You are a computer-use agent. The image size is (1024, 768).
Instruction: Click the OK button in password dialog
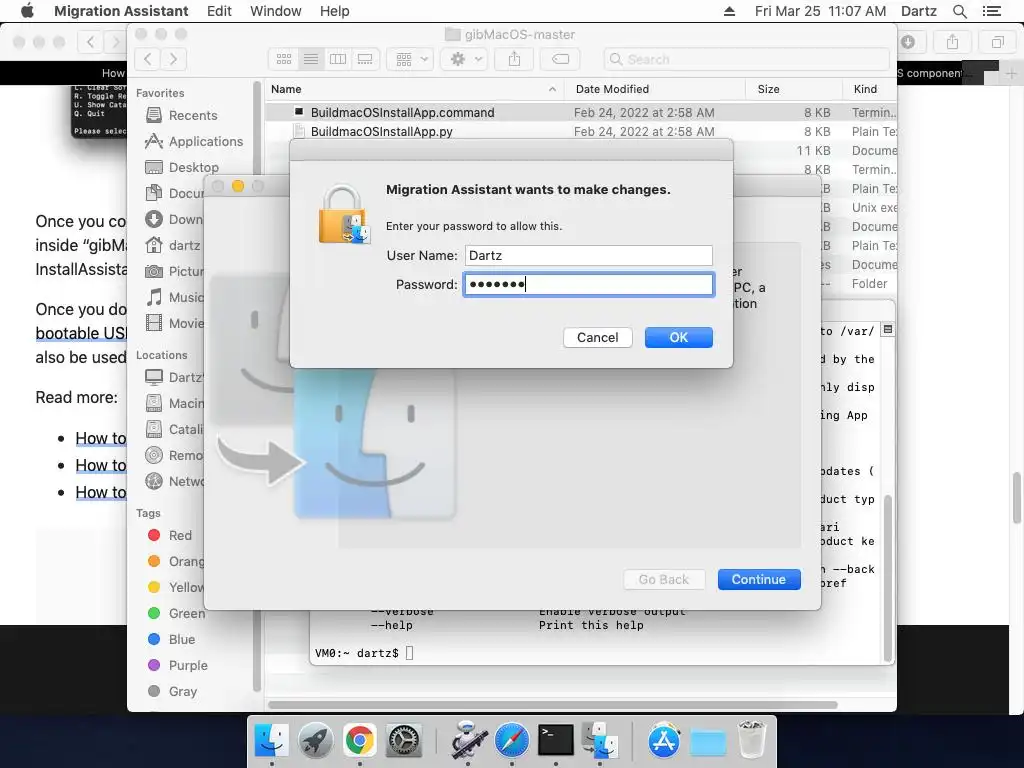pyautogui.click(x=679, y=338)
